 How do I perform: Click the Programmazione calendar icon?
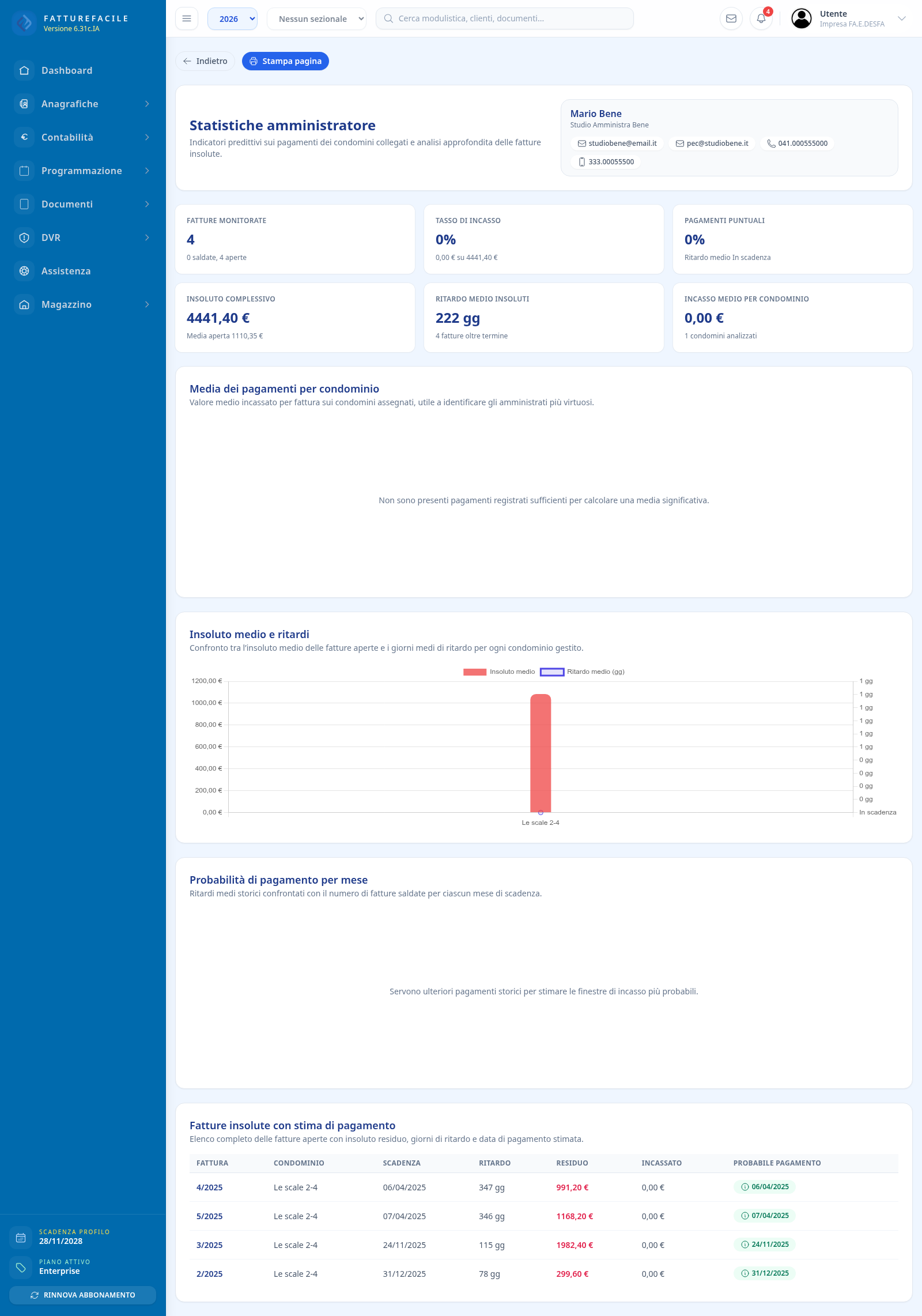24,171
